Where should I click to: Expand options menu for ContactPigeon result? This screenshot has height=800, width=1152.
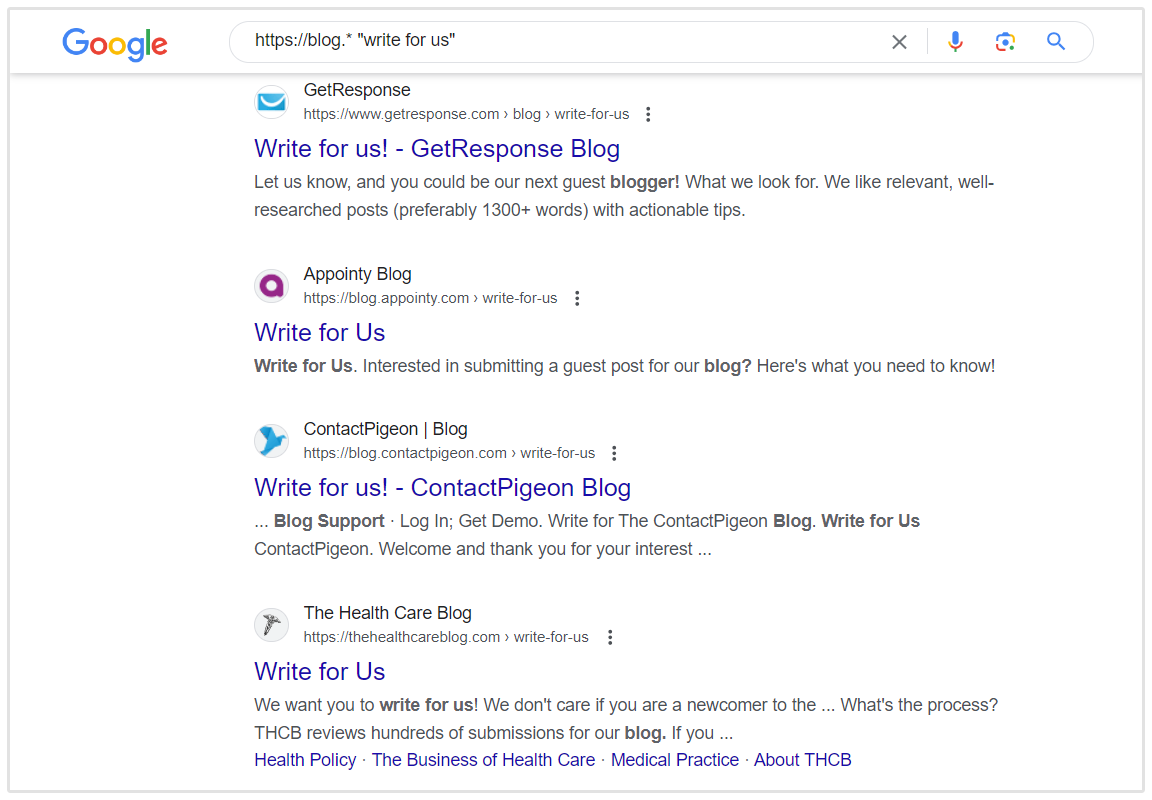pyautogui.click(x=614, y=453)
